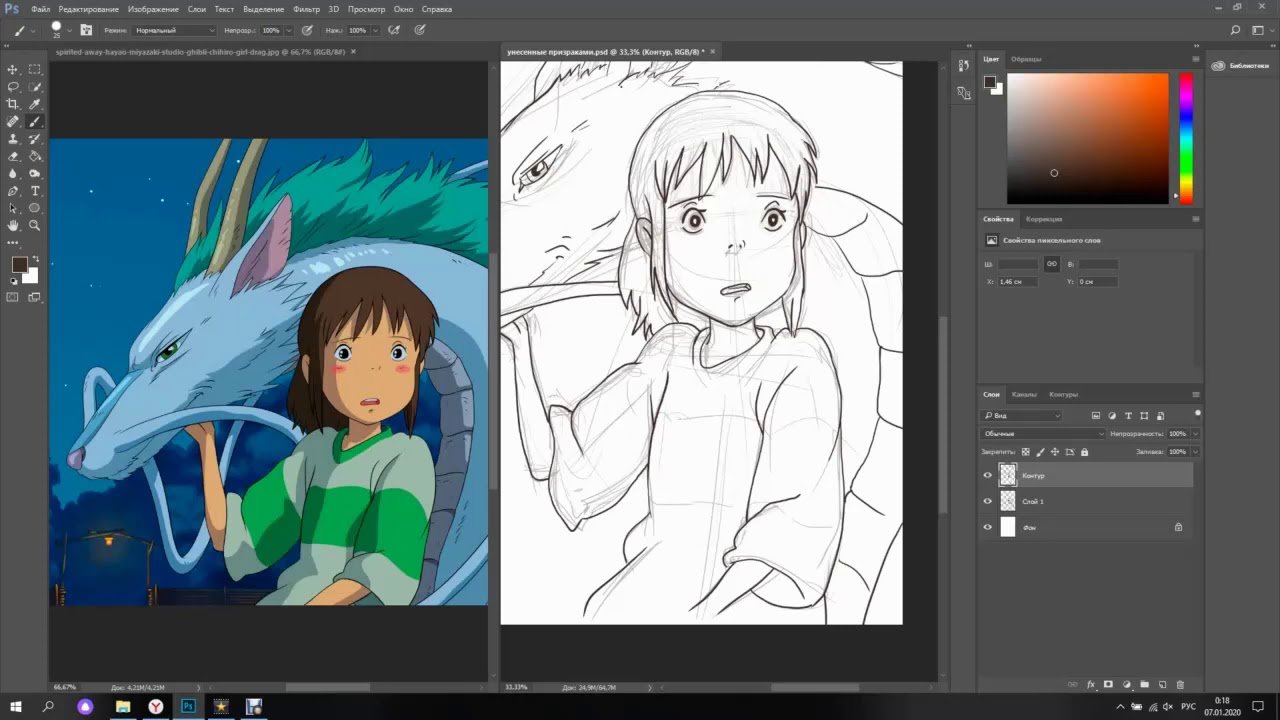Toggle pressure for brush size
Image resolution: width=1280 pixels, height=720 pixels.
(x=419, y=31)
